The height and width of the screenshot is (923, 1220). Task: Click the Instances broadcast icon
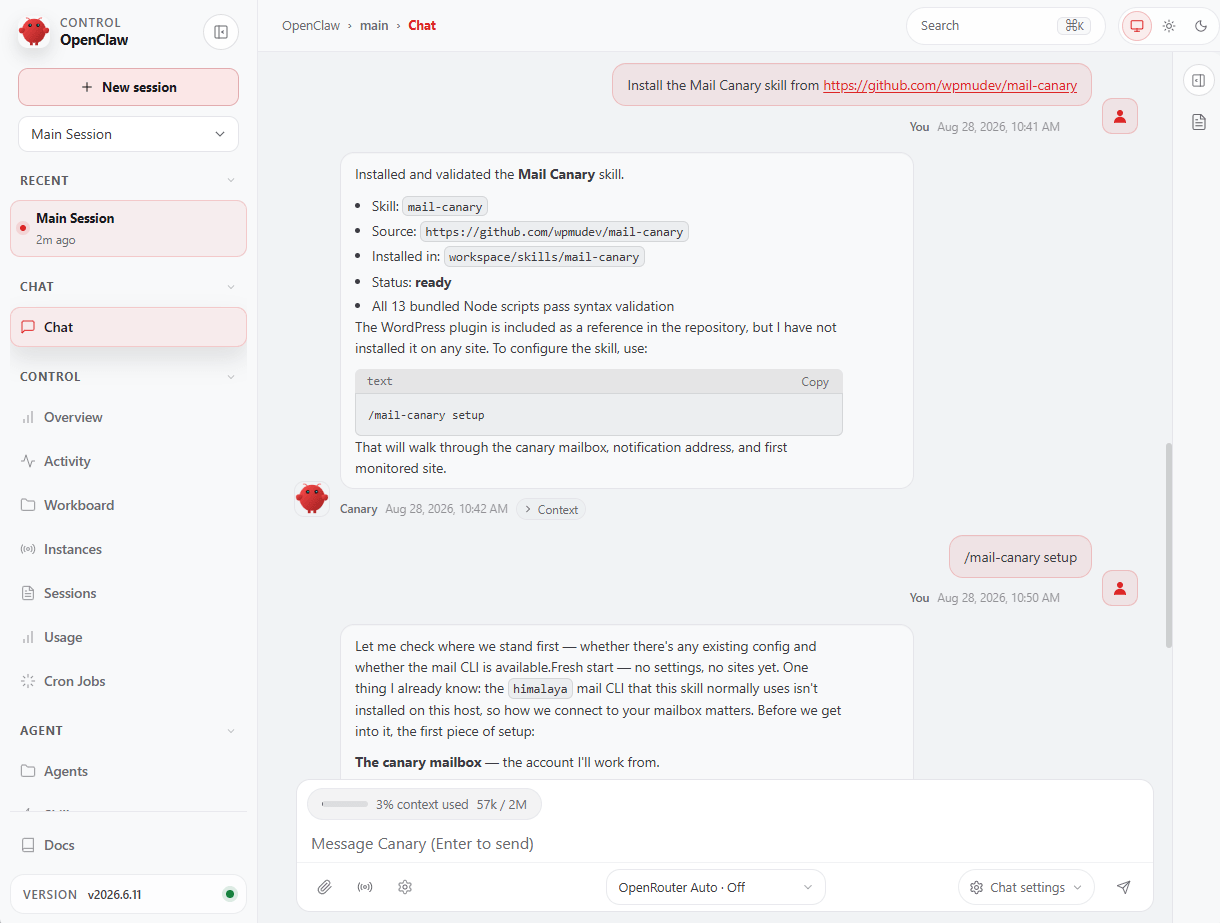28,549
